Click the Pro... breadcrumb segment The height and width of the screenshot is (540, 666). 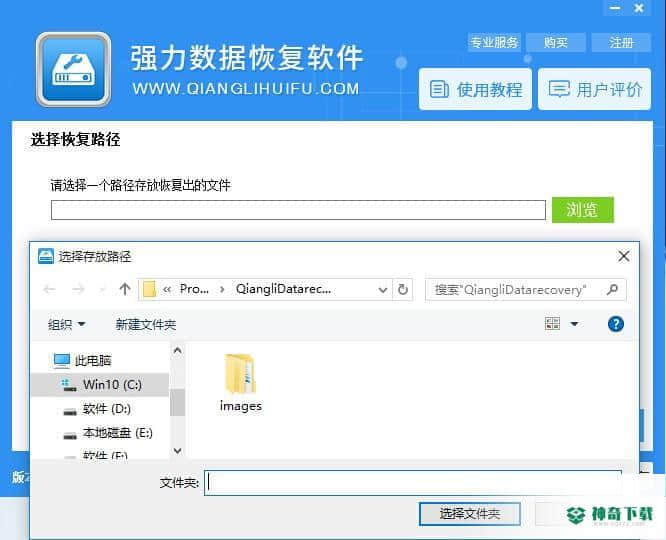point(194,289)
